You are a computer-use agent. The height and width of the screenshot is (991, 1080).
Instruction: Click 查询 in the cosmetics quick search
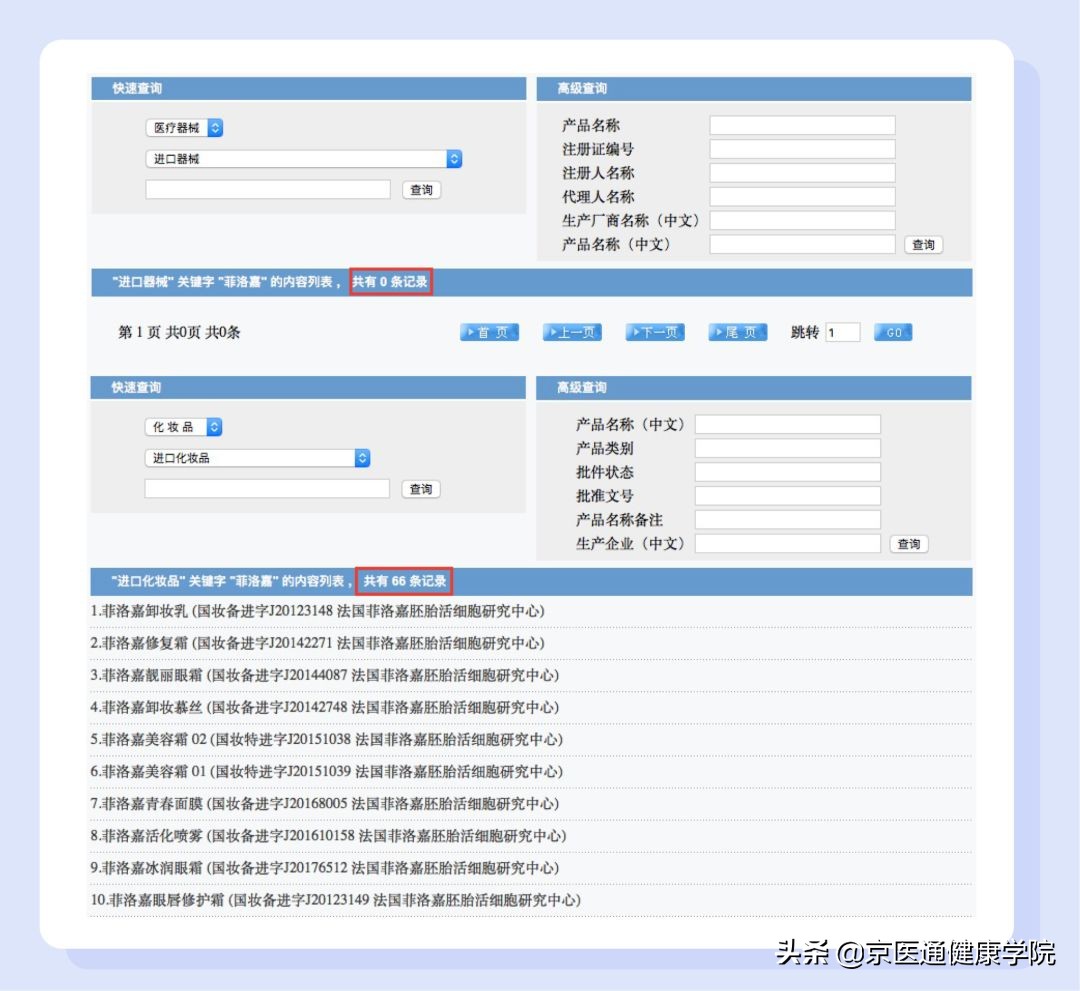(419, 488)
